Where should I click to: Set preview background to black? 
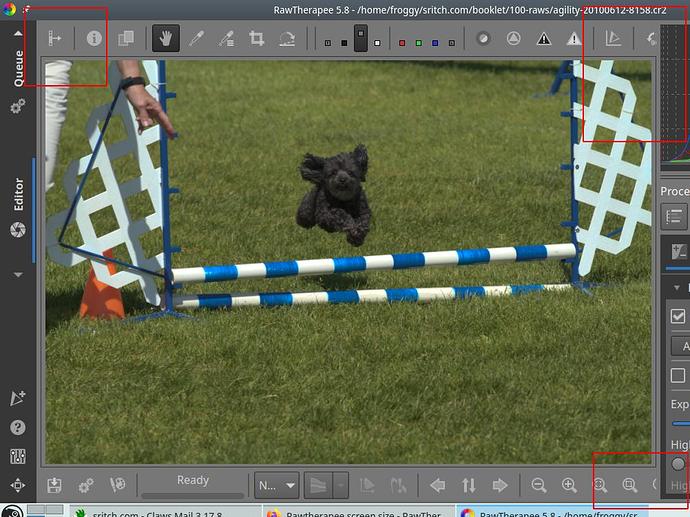click(344, 43)
